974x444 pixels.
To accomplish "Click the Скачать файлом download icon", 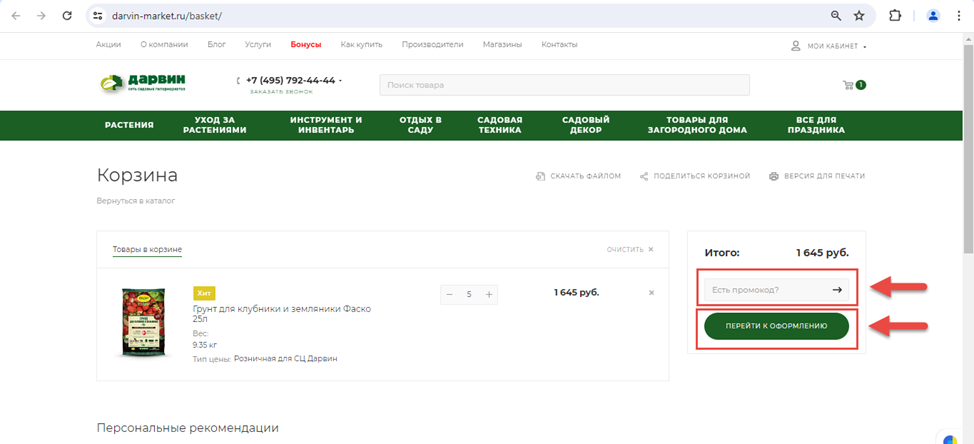I will pos(540,176).
